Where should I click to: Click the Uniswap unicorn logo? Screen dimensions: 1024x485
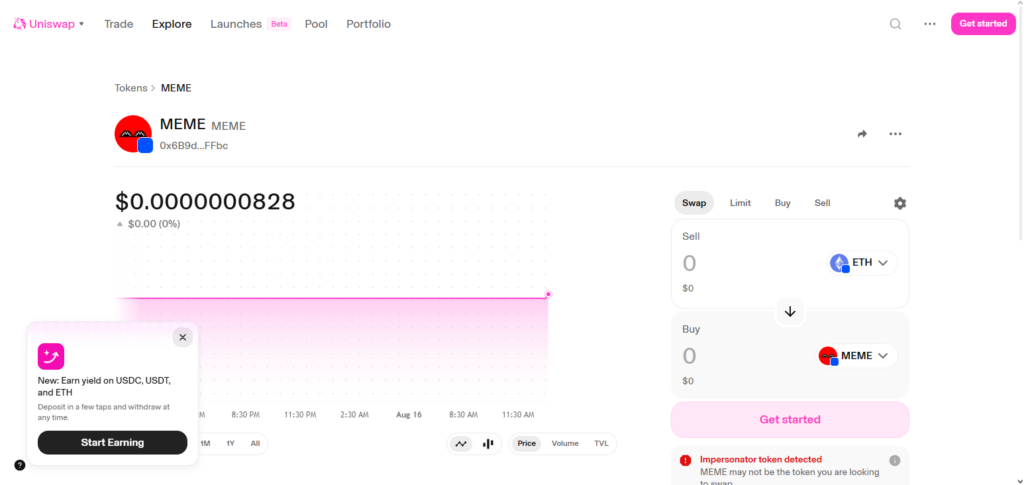[x=20, y=24]
